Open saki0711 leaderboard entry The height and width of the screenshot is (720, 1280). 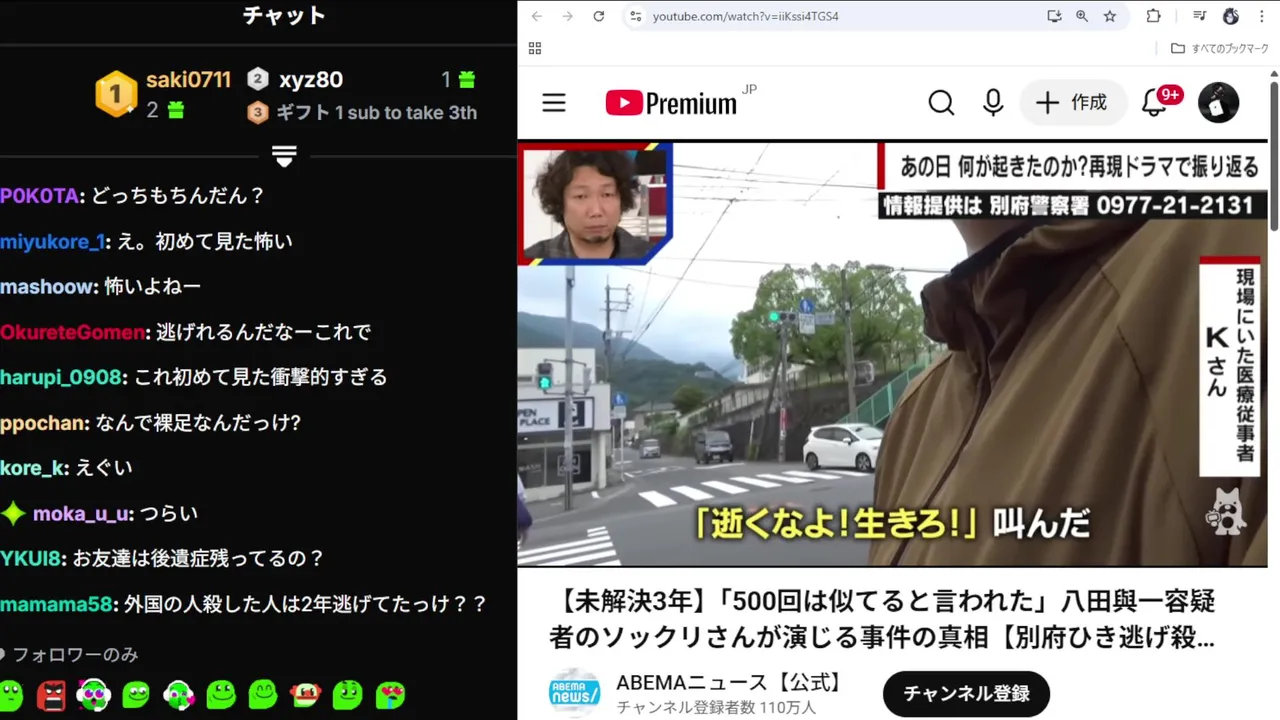click(188, 80)
